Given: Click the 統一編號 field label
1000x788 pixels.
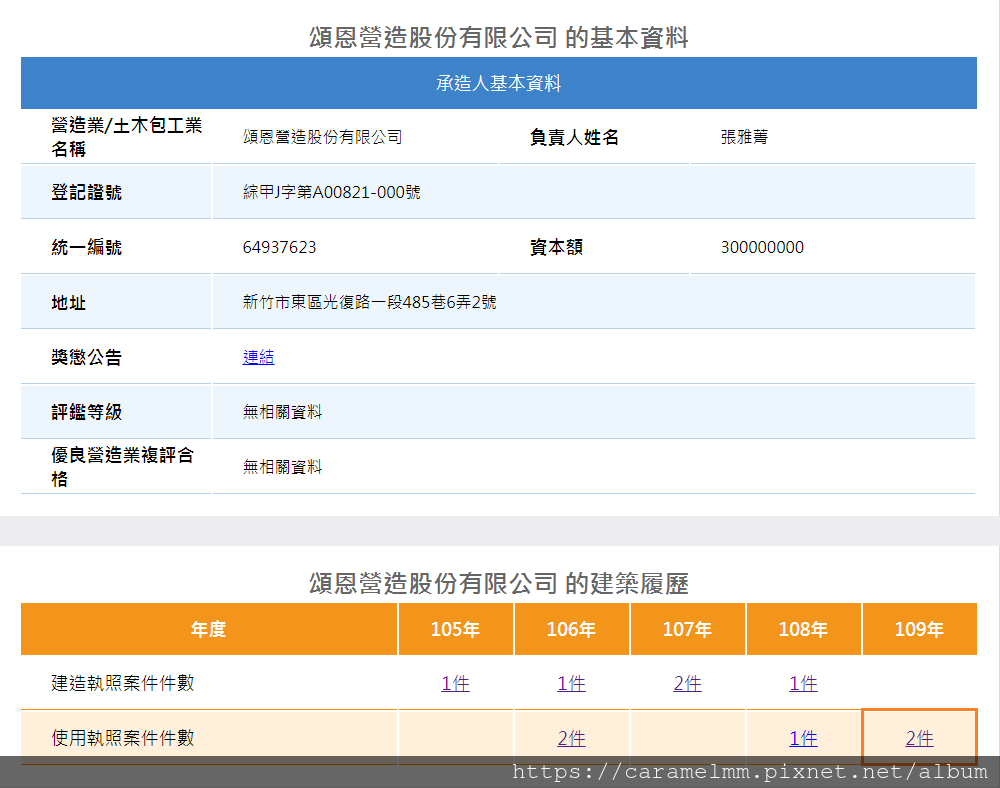Looking at the screenshot, I should click(87, 247).
